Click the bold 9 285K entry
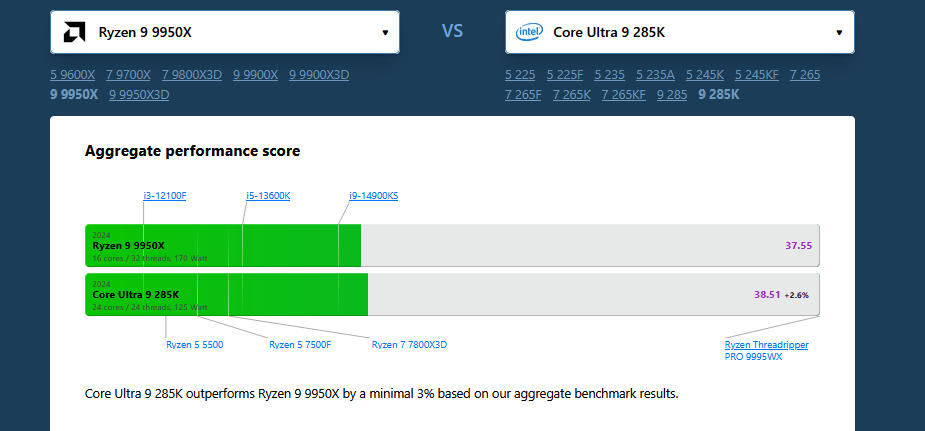Image resolution: width=925 pixels, height=431 pixels. [719, 94]
